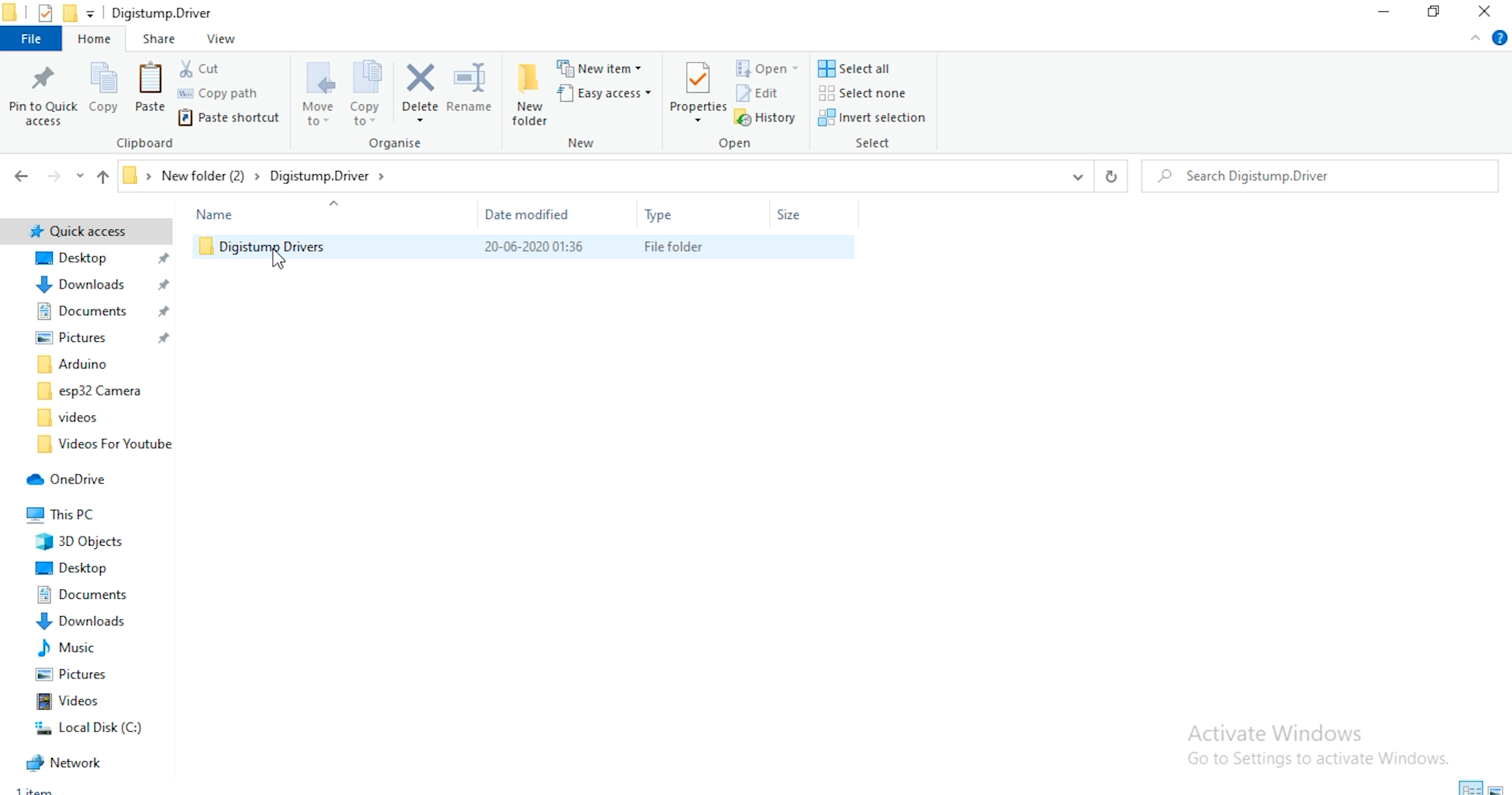Open the Move to dropdown
The width and height of the screenshot is (1512, 795).
318,92
